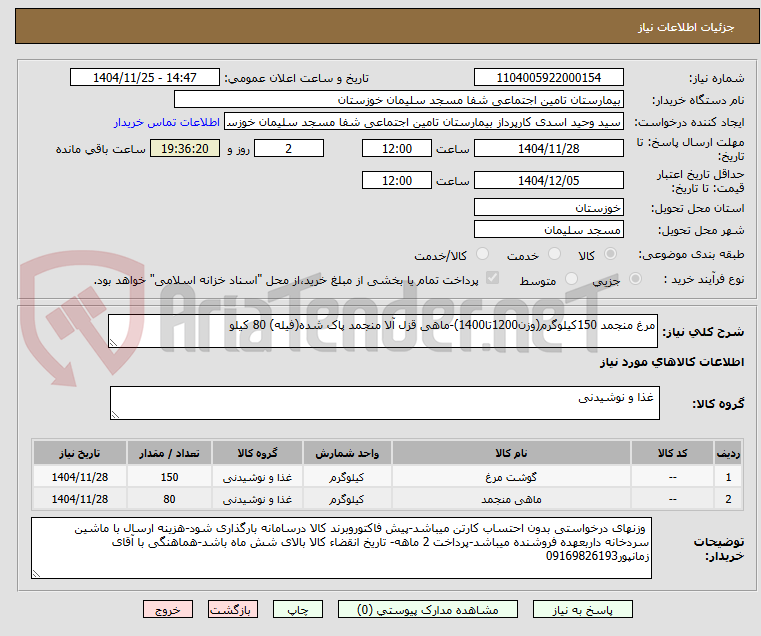The image size is (761, 636).
Task: Click the شماره نیاز field 1104005922000154
Action: click(548, 78)
